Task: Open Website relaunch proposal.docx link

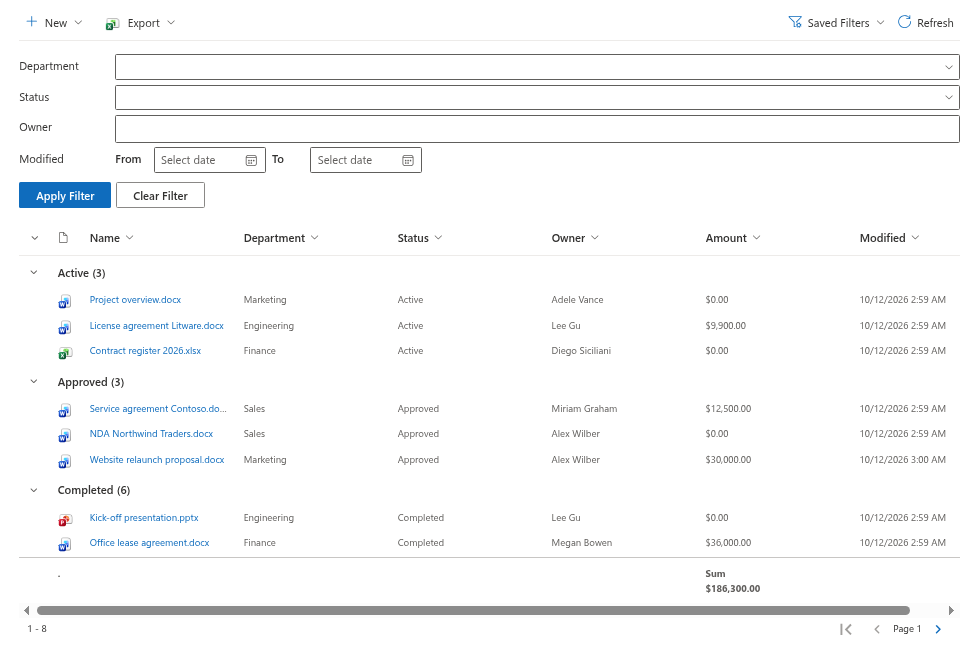Action: pos(156,459)
